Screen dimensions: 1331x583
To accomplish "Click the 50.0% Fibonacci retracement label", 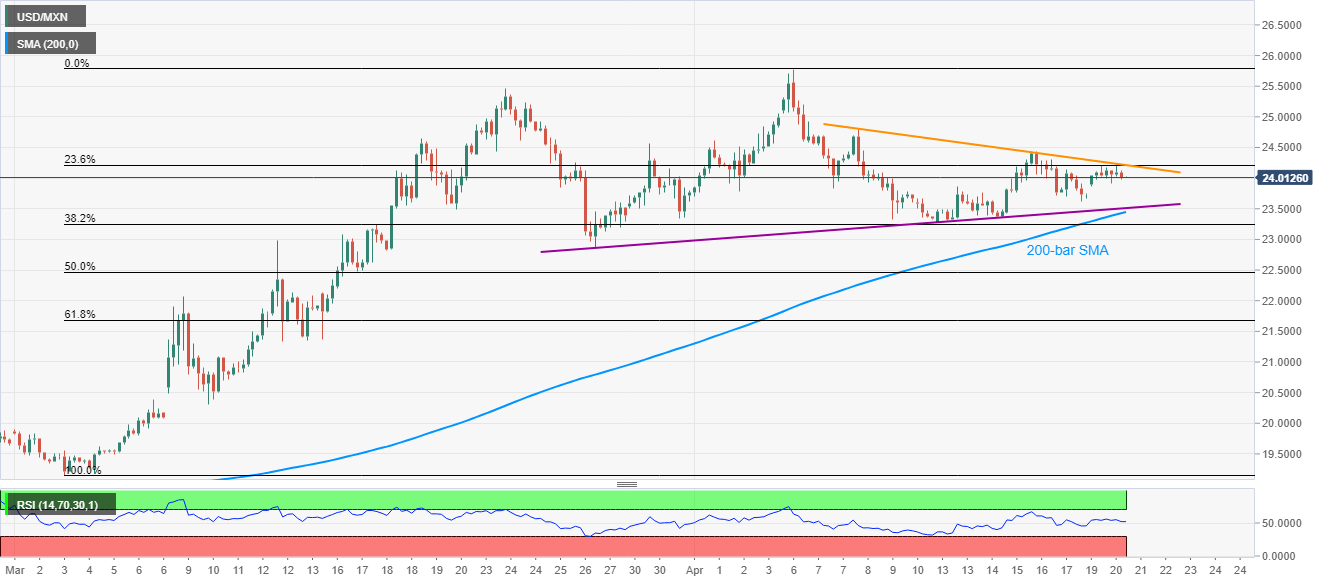I will coord(78,266).
